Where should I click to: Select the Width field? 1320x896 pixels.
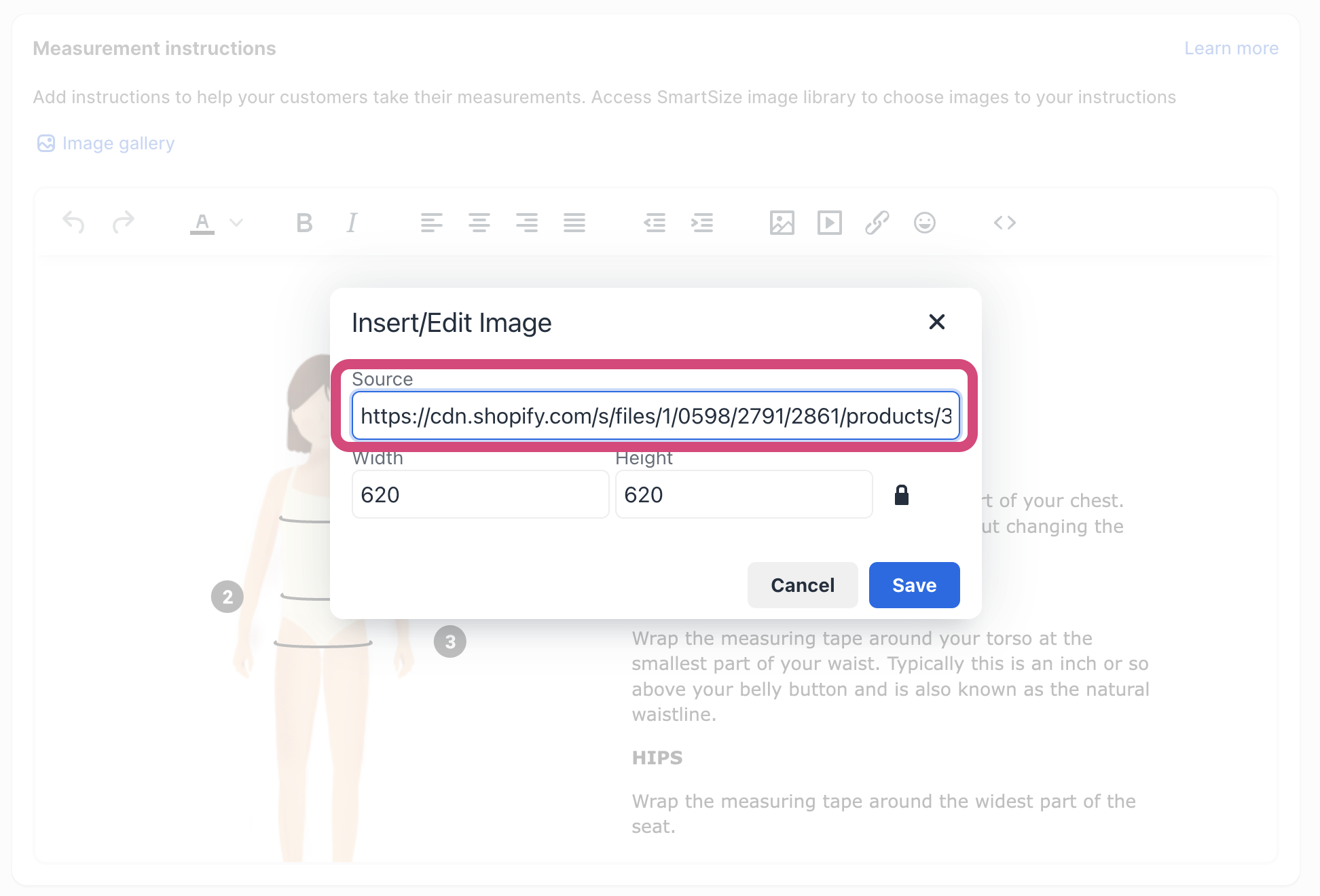[481, 494]
